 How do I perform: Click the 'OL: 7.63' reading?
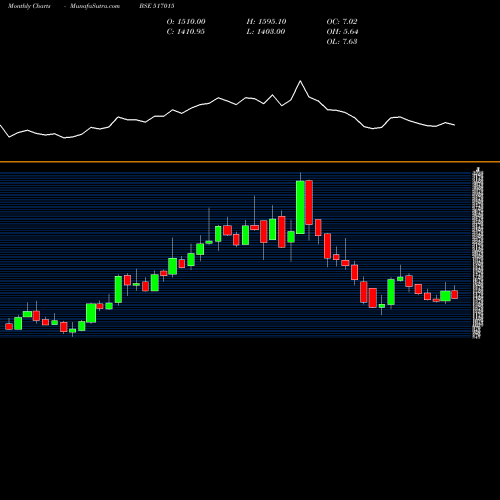pos(342,42)
